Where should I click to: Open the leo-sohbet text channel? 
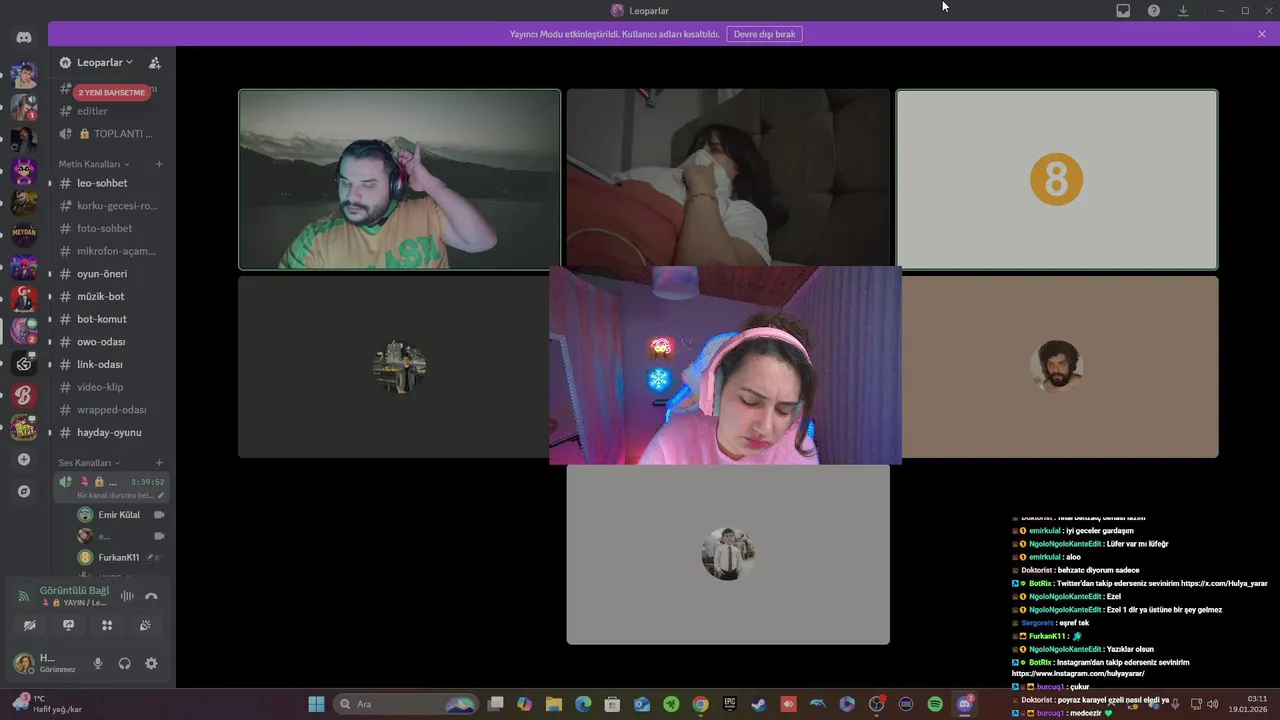[110, 183]
